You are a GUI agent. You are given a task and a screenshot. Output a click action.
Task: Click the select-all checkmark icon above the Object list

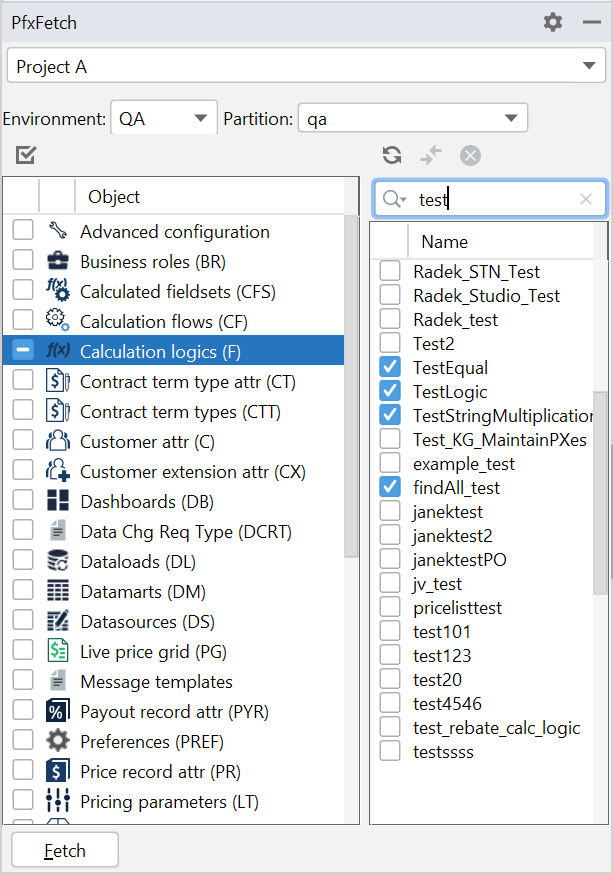26,155
